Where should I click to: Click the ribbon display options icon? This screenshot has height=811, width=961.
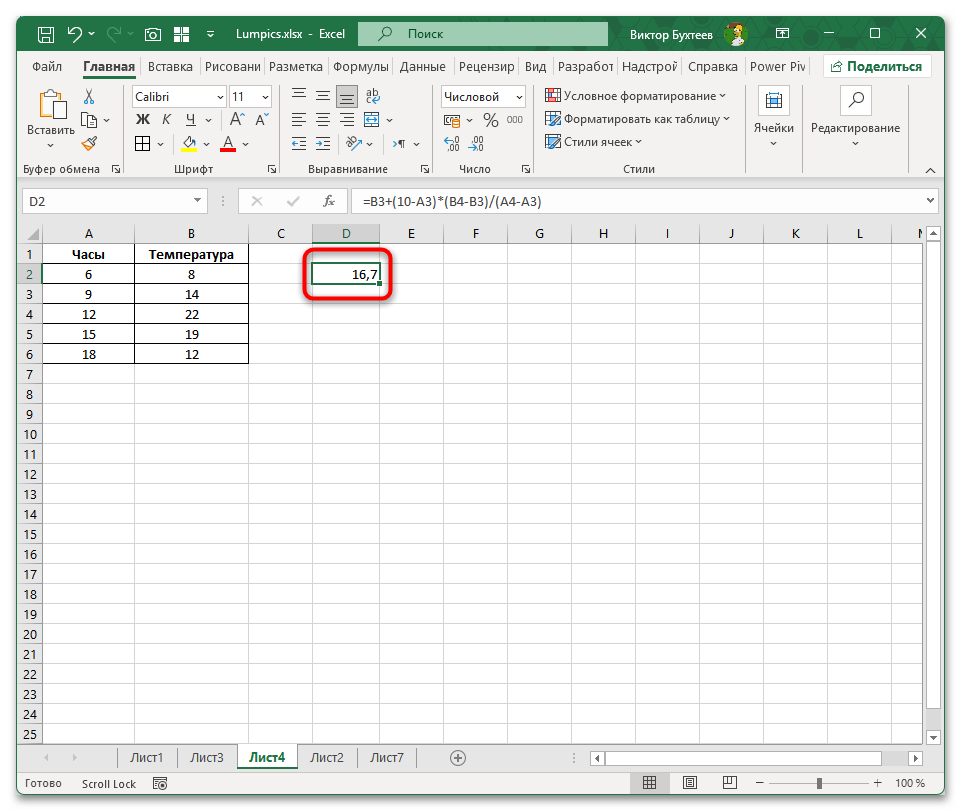(783, 34)
